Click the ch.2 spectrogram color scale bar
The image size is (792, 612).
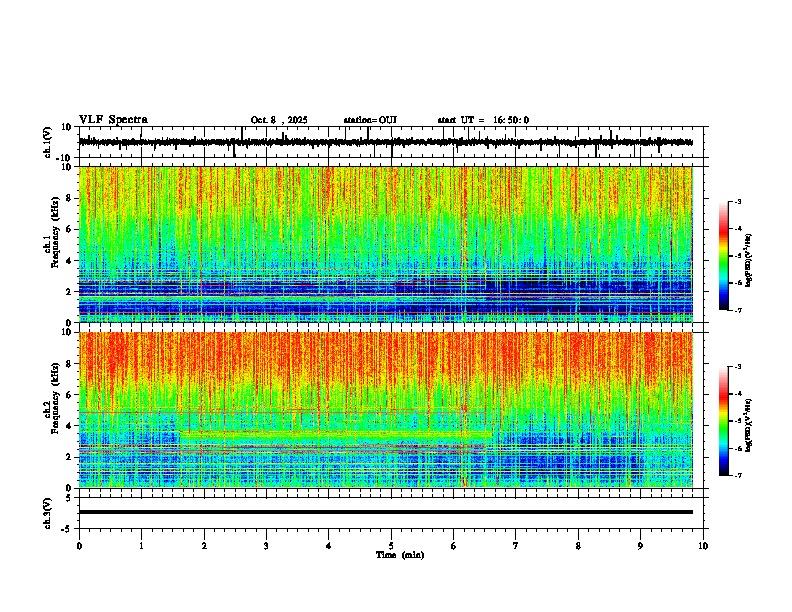[x=724, y=421]
